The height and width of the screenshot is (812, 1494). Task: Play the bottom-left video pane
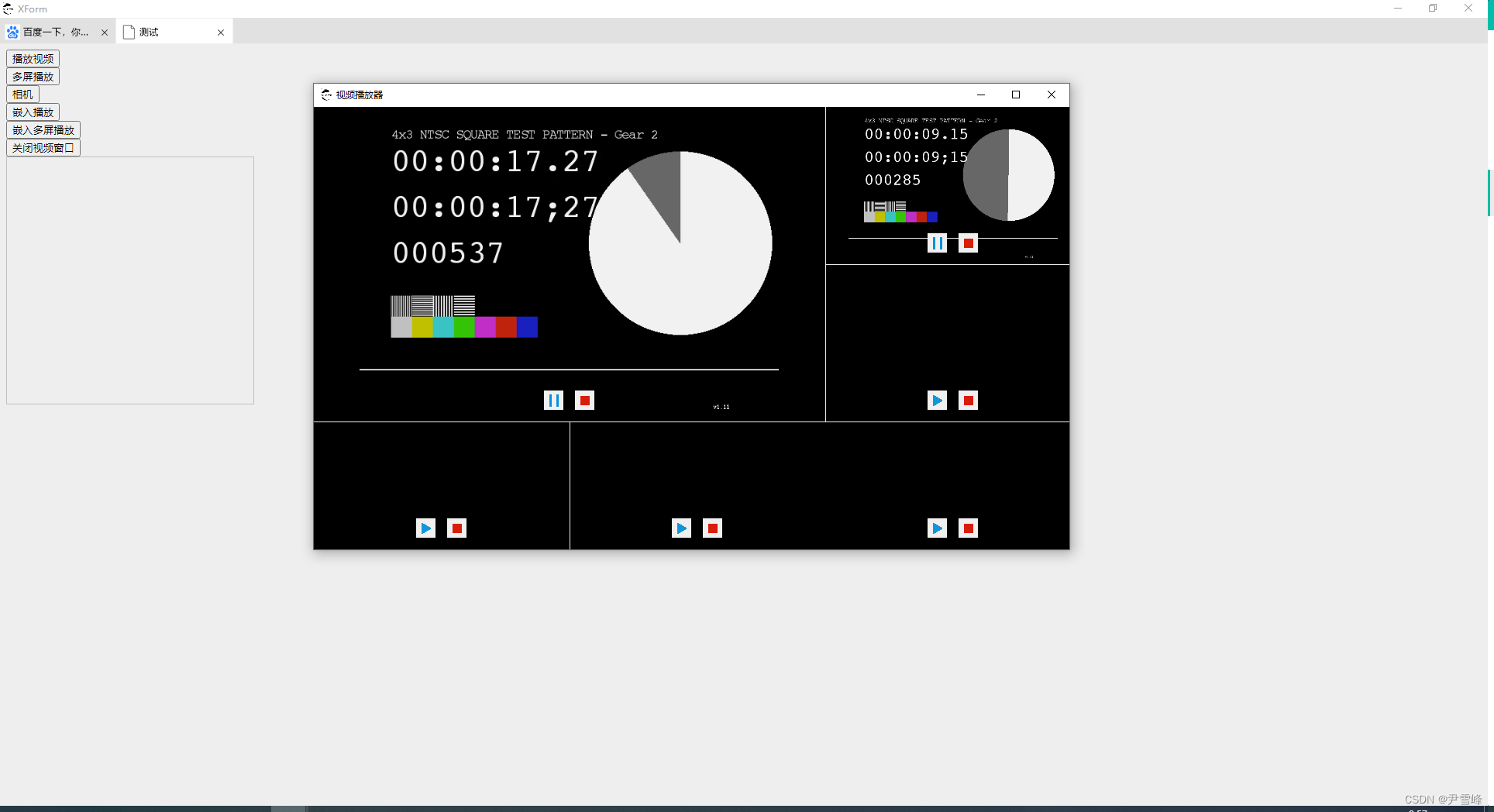[425, 528]
